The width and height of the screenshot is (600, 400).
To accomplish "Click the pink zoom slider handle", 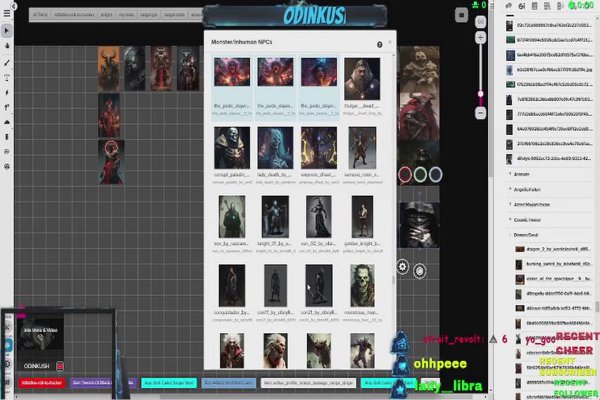I will [481, 94].
